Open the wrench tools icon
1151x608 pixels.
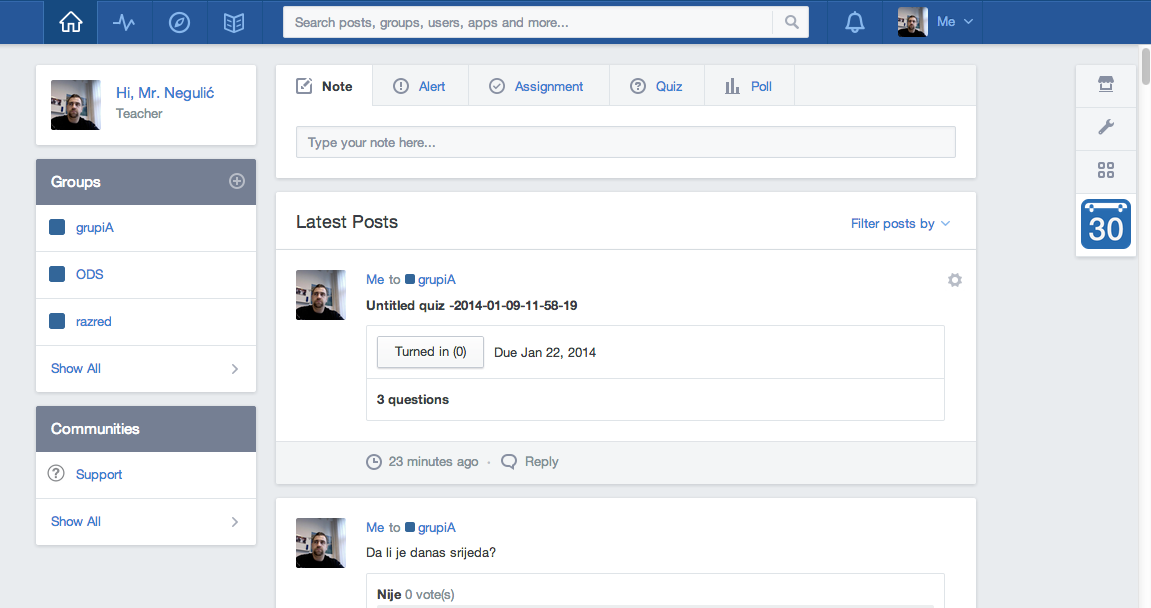tap(1105, 127)
